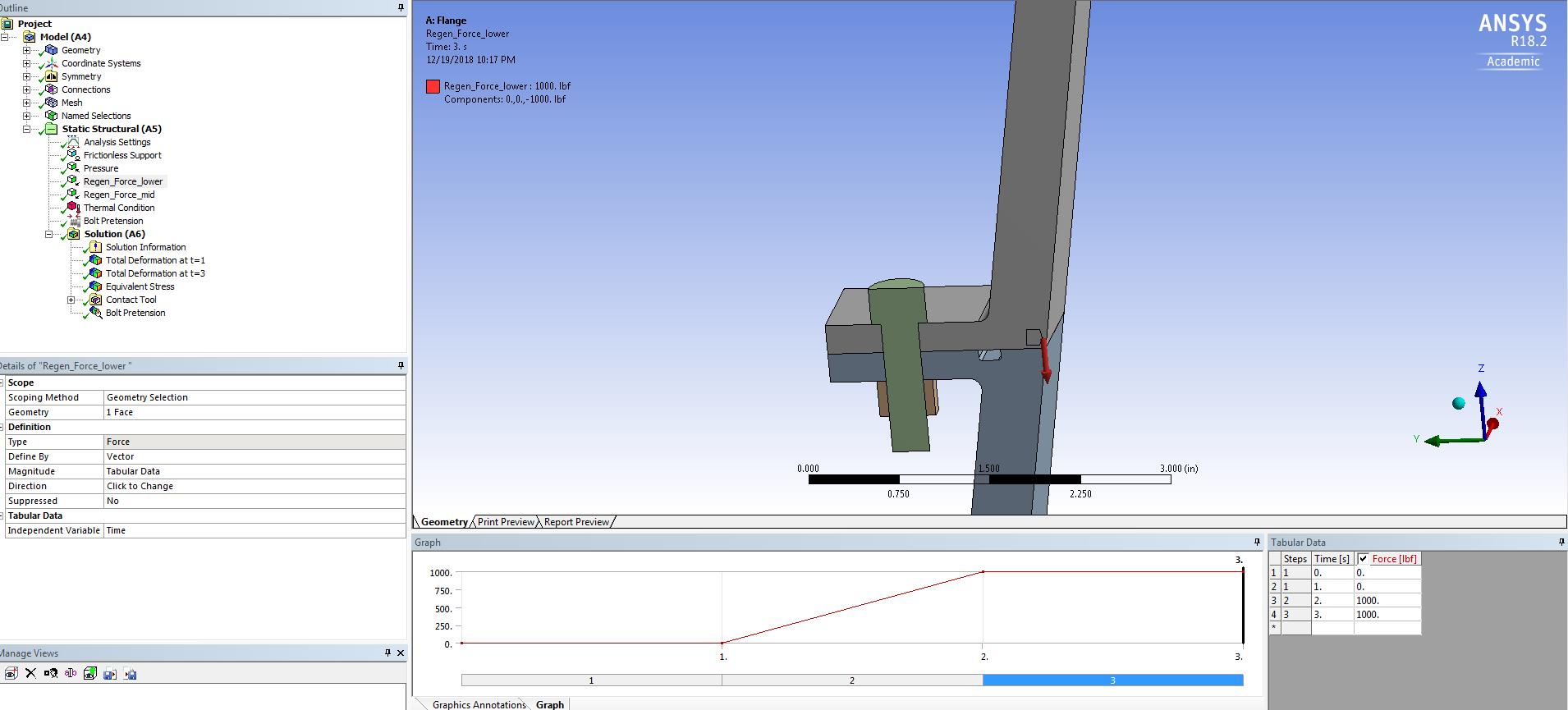The width and height of the screenshot is (1568, 710).
Task: Click the Delete View X icon in Manage Views
Action: click(30, 674)
